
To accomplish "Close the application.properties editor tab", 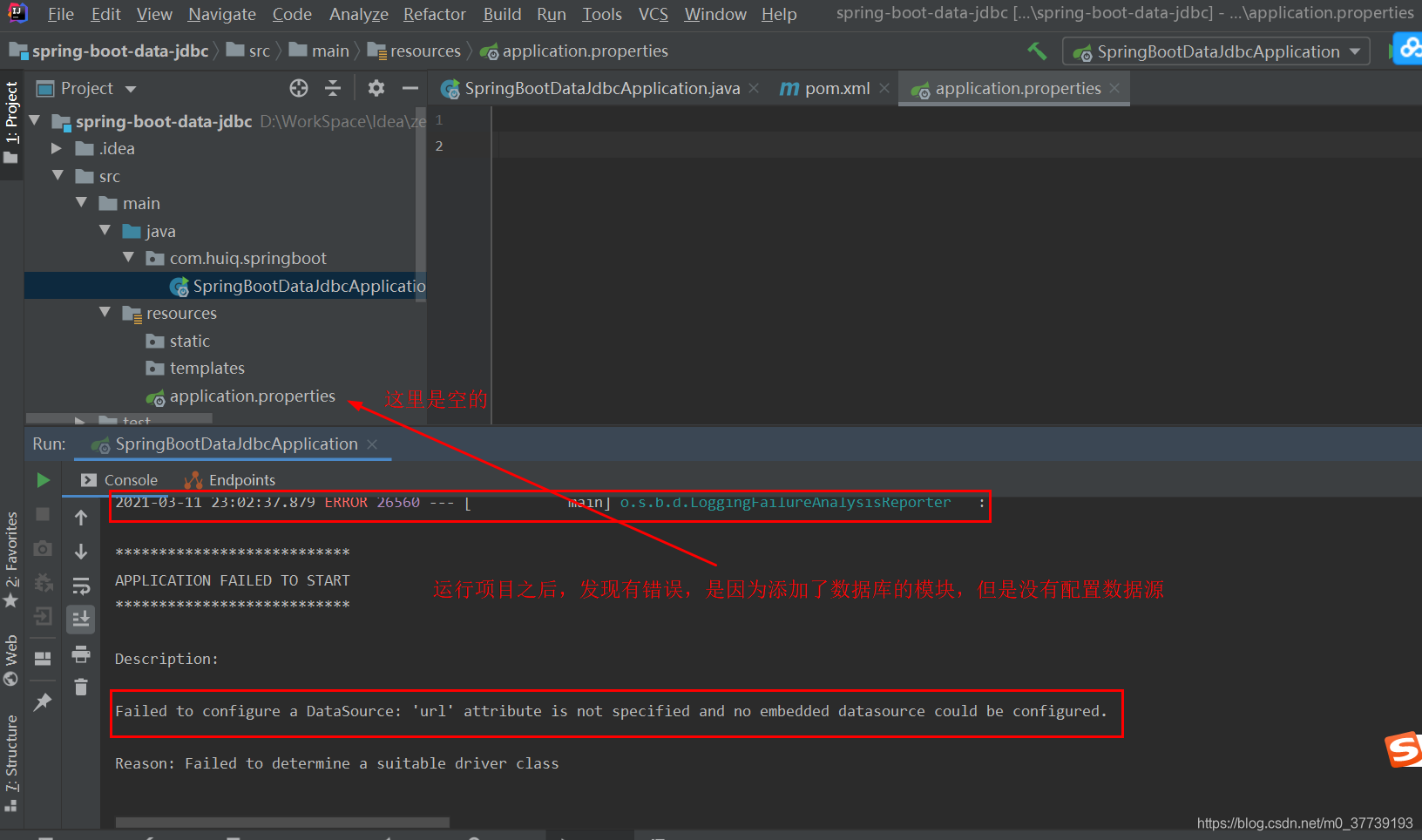I will click(x=1114, y=88).
